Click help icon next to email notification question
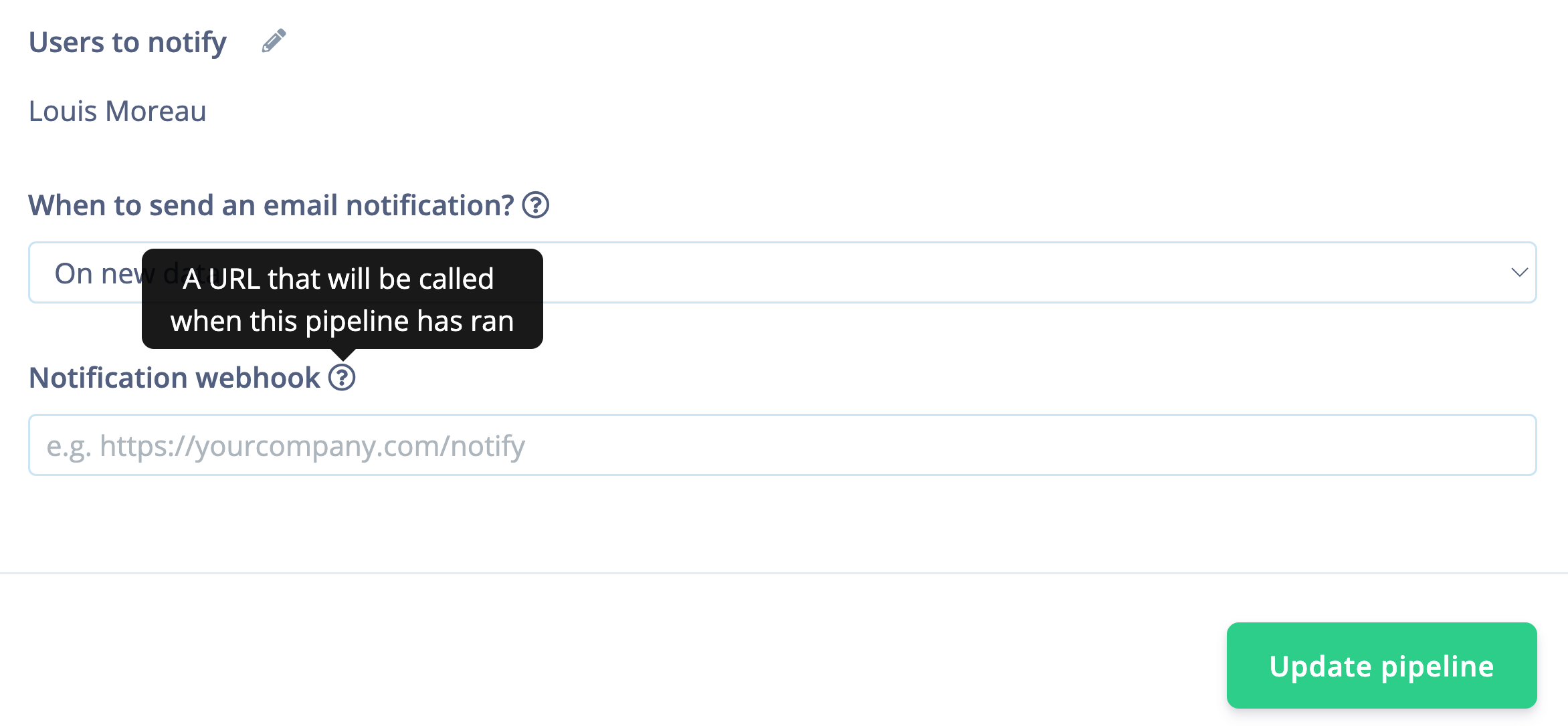1568x726 pixels. [535, 205]
